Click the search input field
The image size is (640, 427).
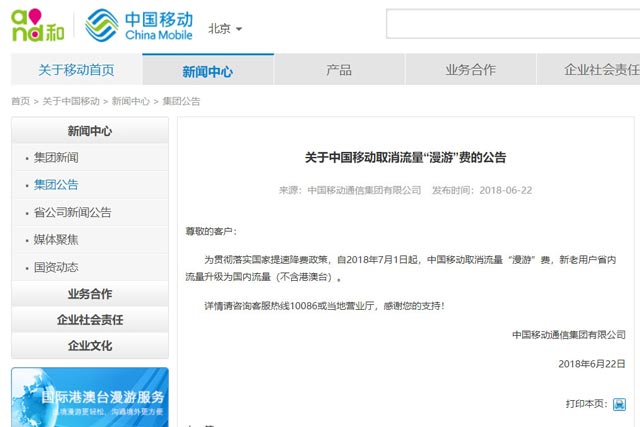(x=513, y=24)
